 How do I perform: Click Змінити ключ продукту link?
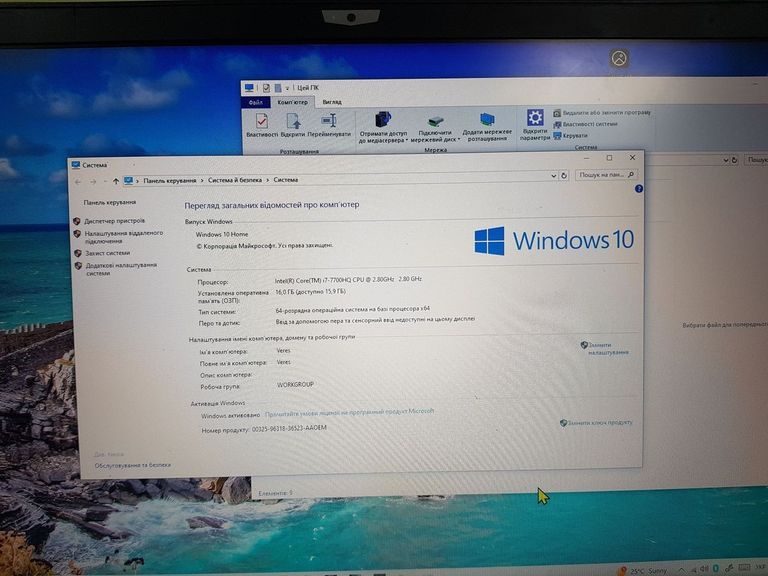[600, 422]
